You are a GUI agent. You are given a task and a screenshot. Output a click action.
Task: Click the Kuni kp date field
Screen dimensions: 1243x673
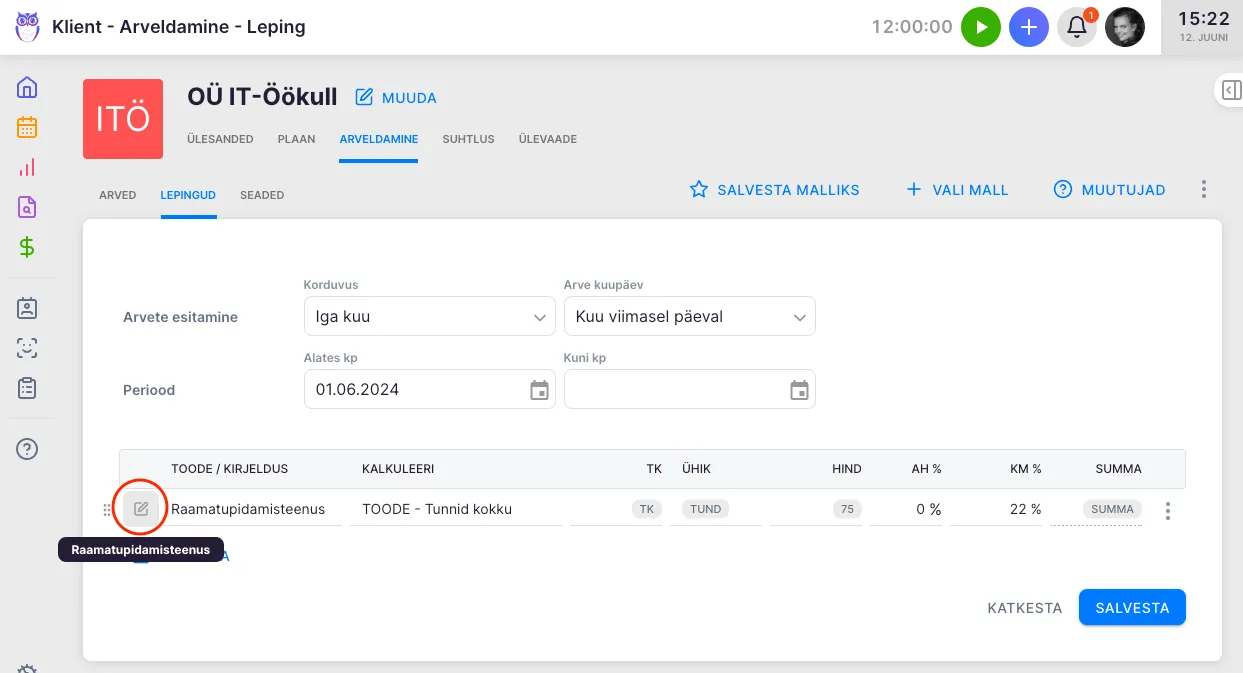[675, 390]
